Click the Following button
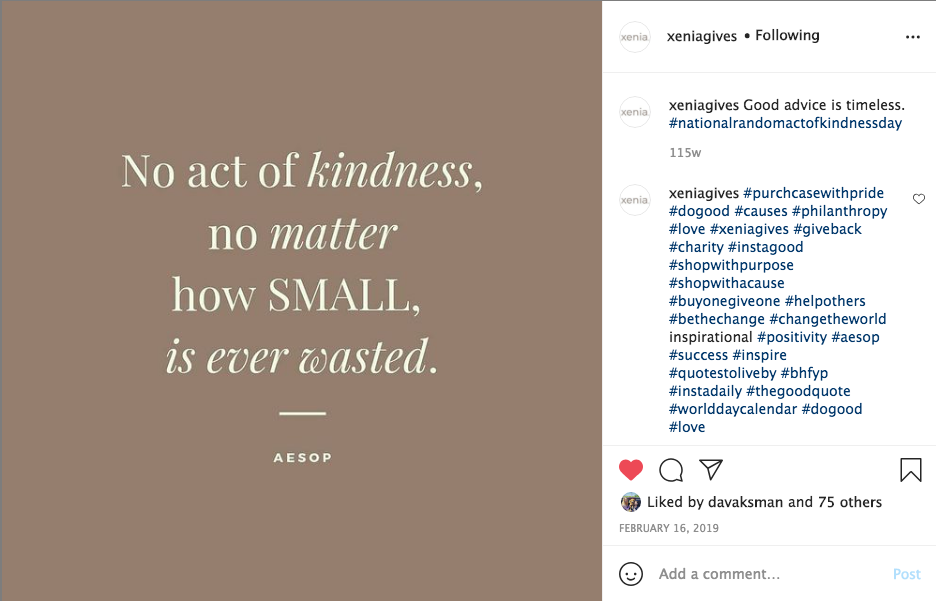 point(787,36)
